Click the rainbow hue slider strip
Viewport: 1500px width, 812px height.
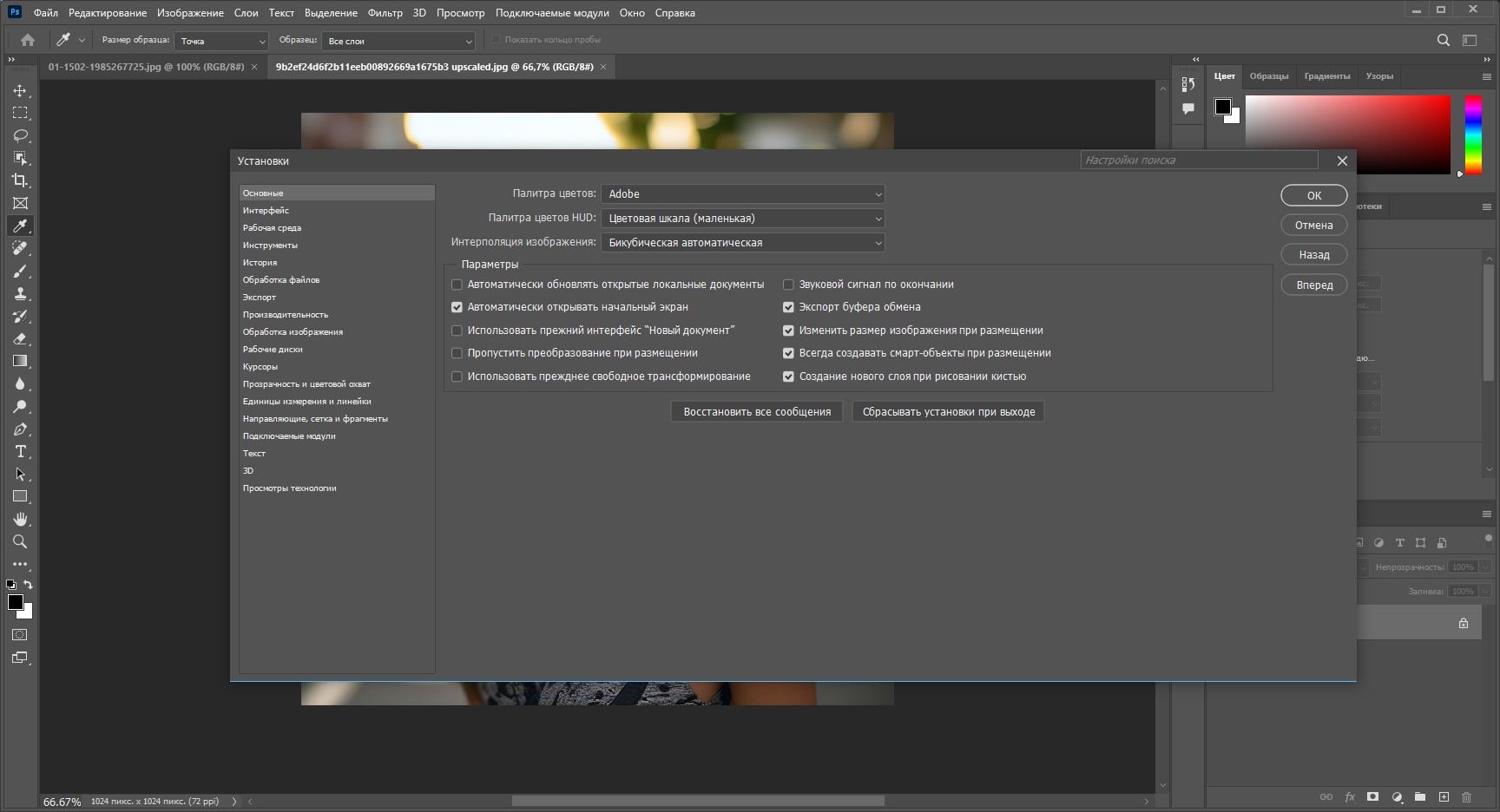(1474, 134)
